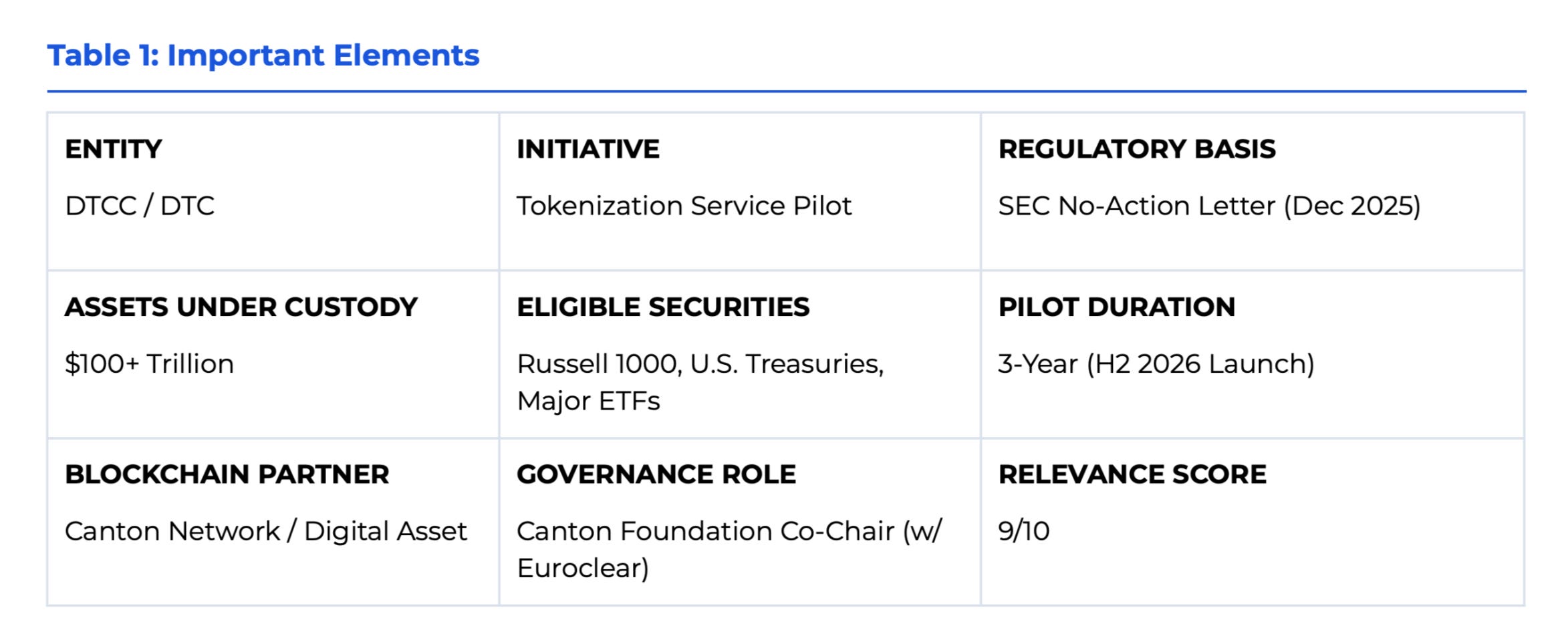Click the INITIATIVE cell label
1568x640 pixels.
click(588, 148)
